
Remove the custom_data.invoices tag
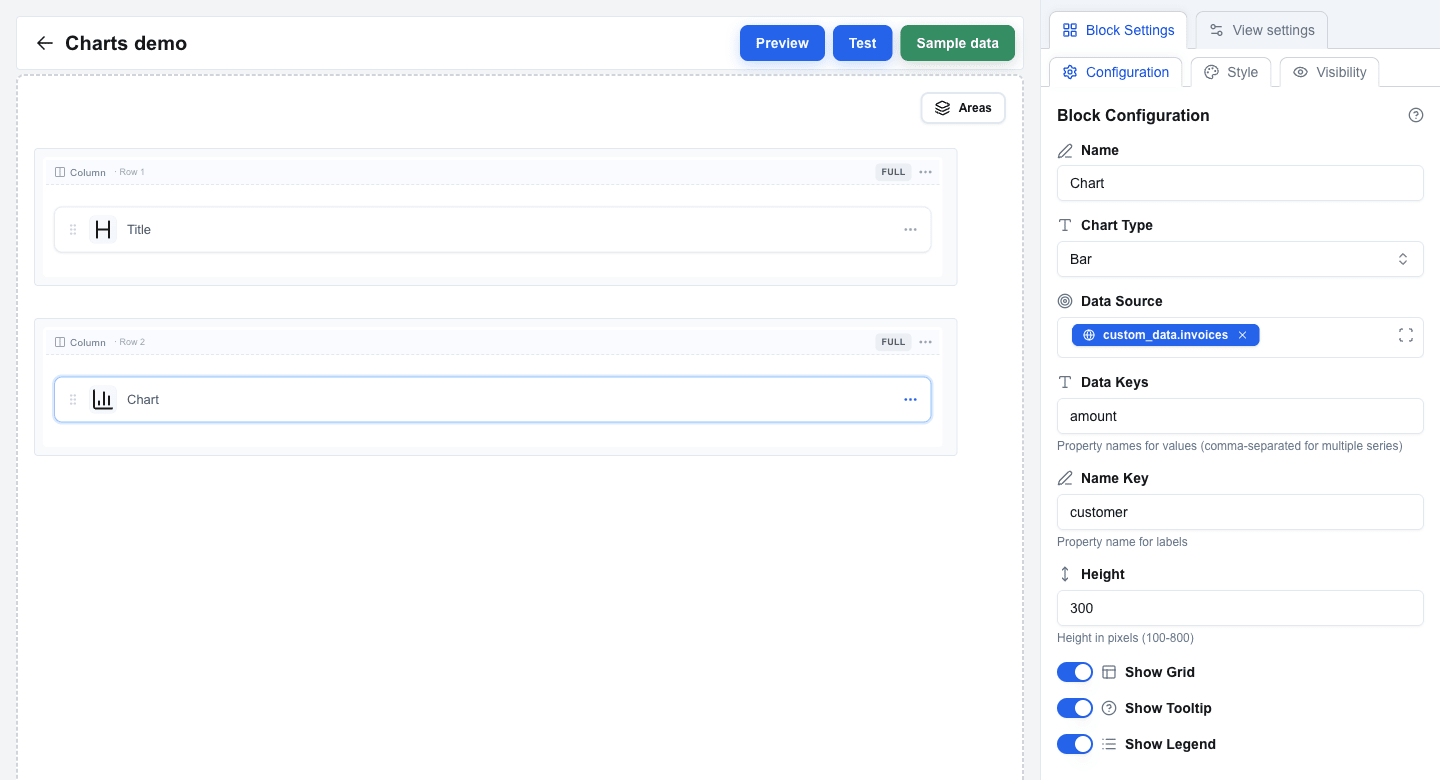(x=1242, y=335)
